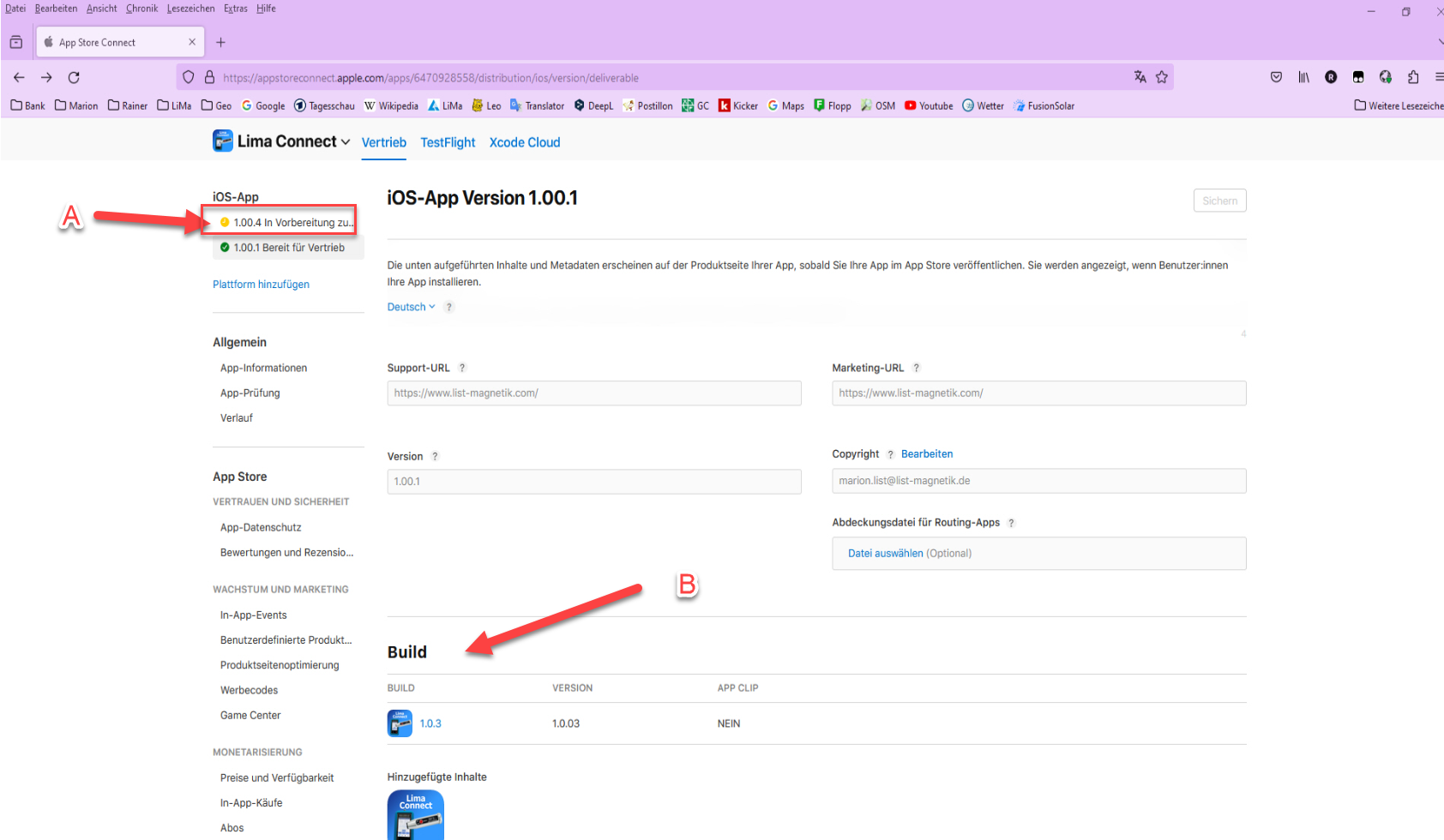Switch to the Xcode Cloud tab

pos(525,142)
